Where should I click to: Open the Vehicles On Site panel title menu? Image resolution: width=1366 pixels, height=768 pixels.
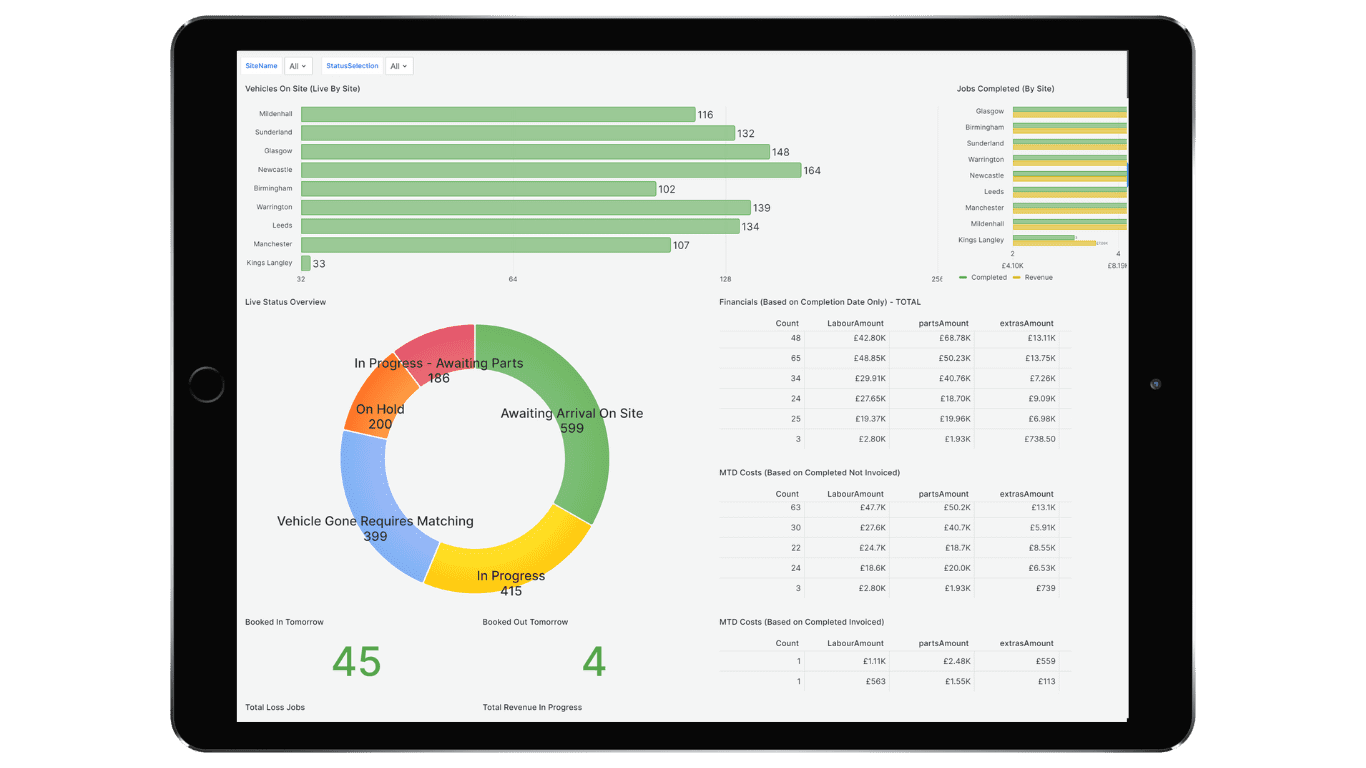[302, 89]
